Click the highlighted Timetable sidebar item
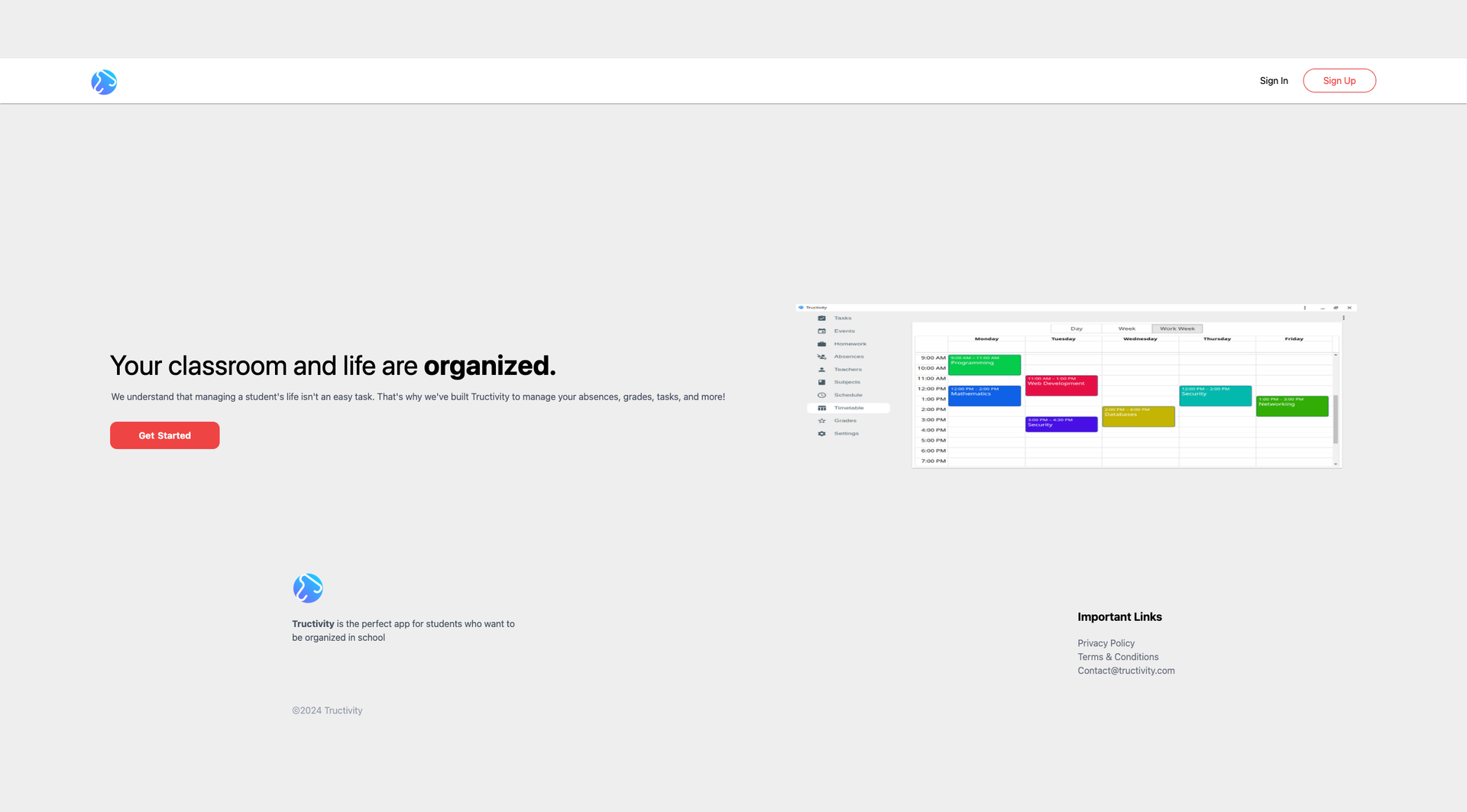 (850, 408)
